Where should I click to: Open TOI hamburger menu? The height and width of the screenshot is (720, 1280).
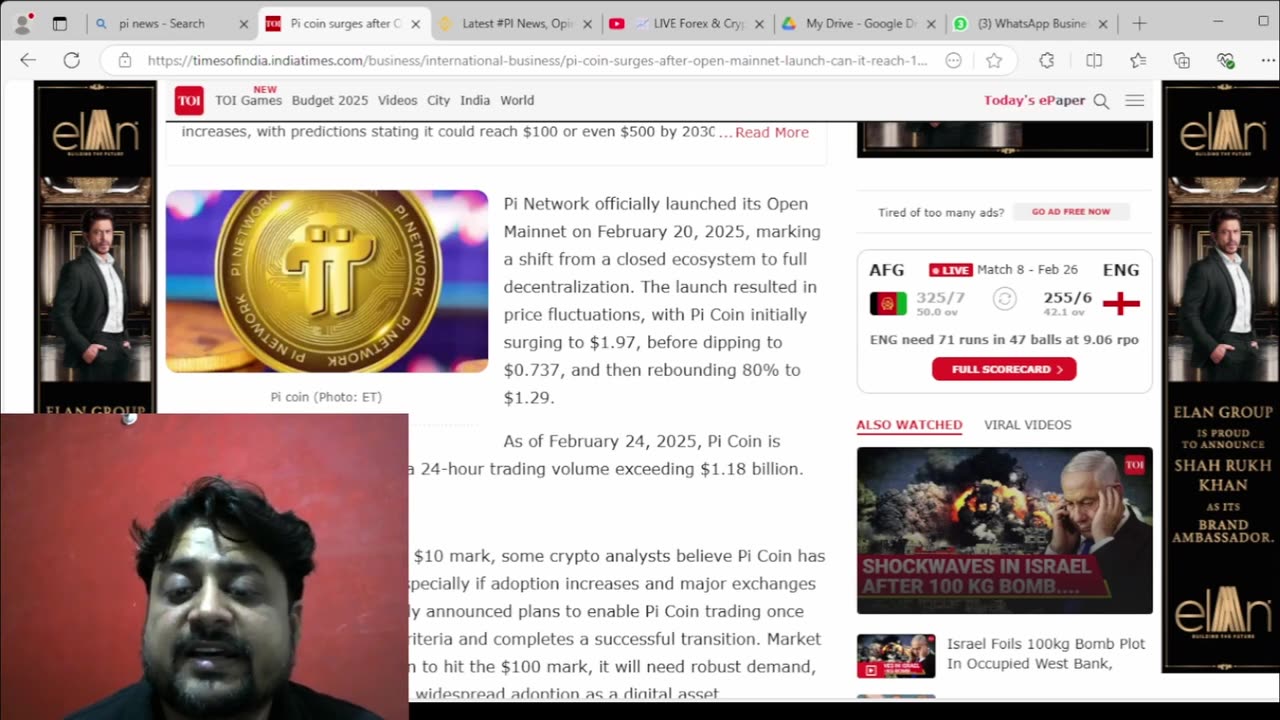pos(1134,100)
